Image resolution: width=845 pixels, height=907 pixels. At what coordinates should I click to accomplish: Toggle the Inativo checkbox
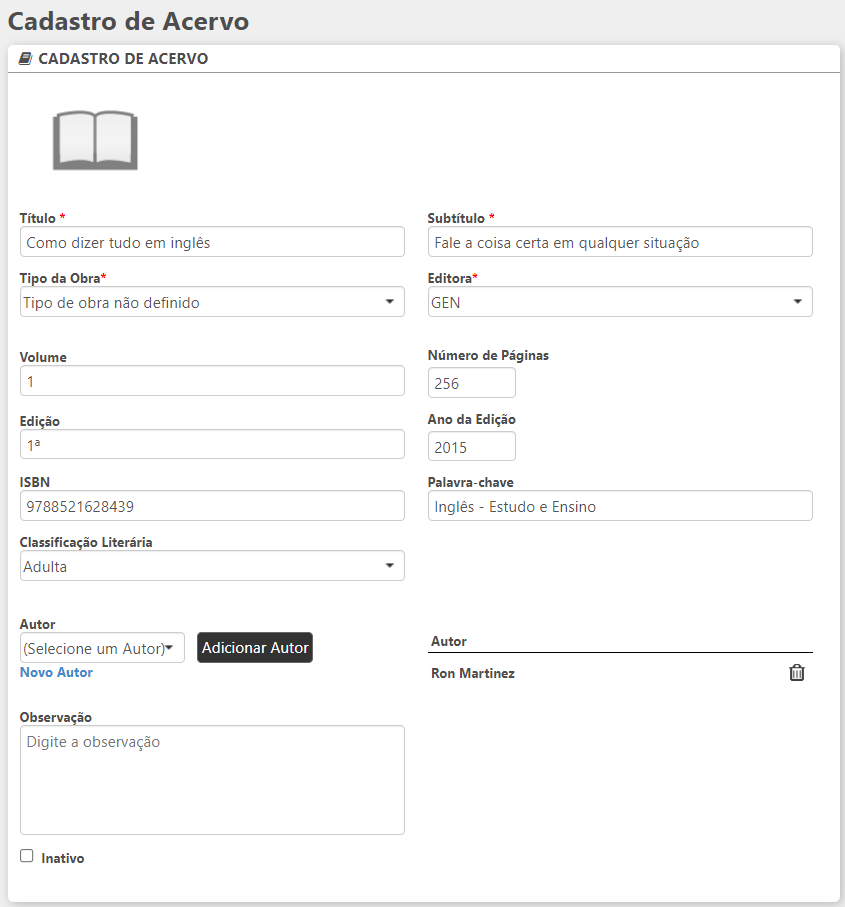[x=27, y=856]
